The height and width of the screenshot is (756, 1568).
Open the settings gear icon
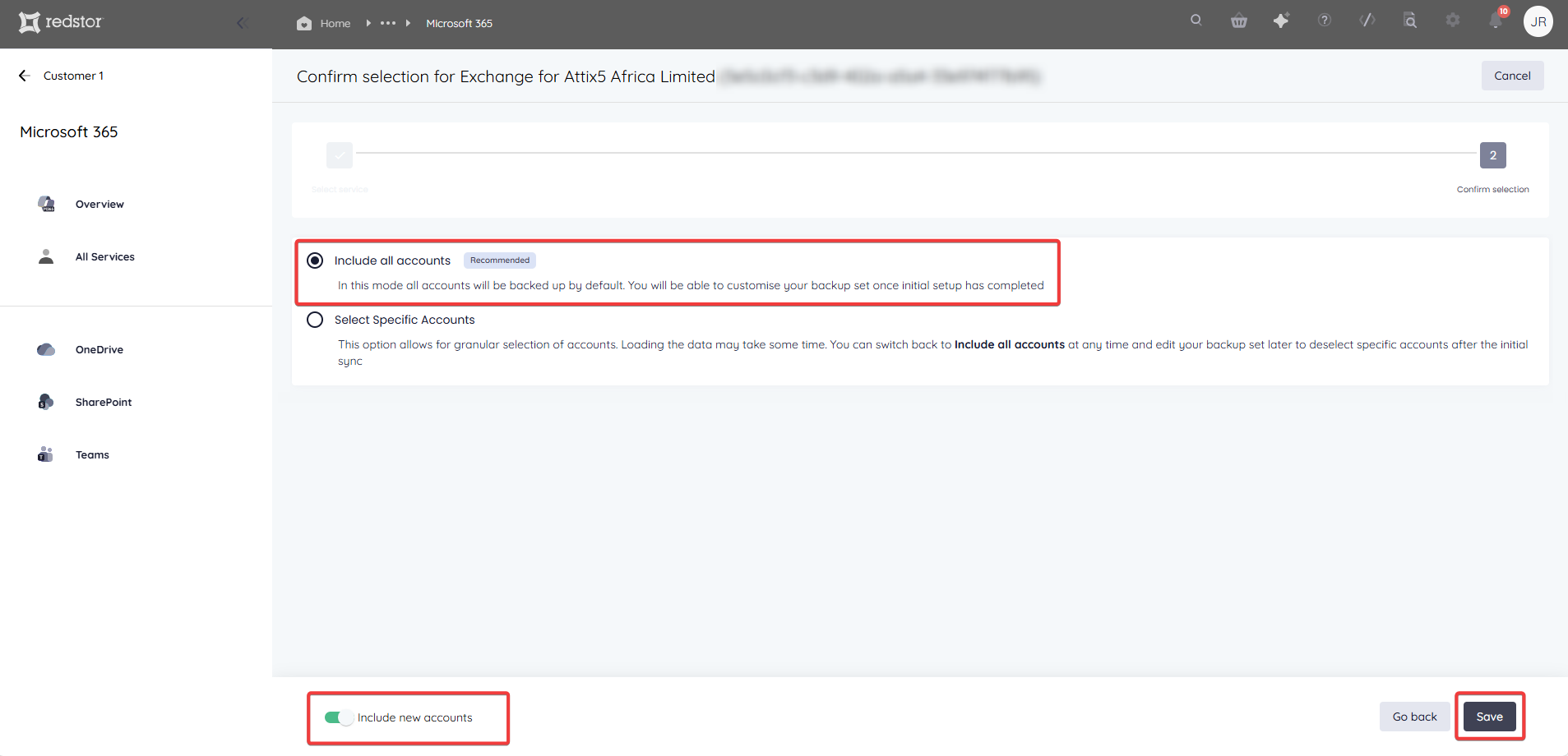pos(1453,21)
